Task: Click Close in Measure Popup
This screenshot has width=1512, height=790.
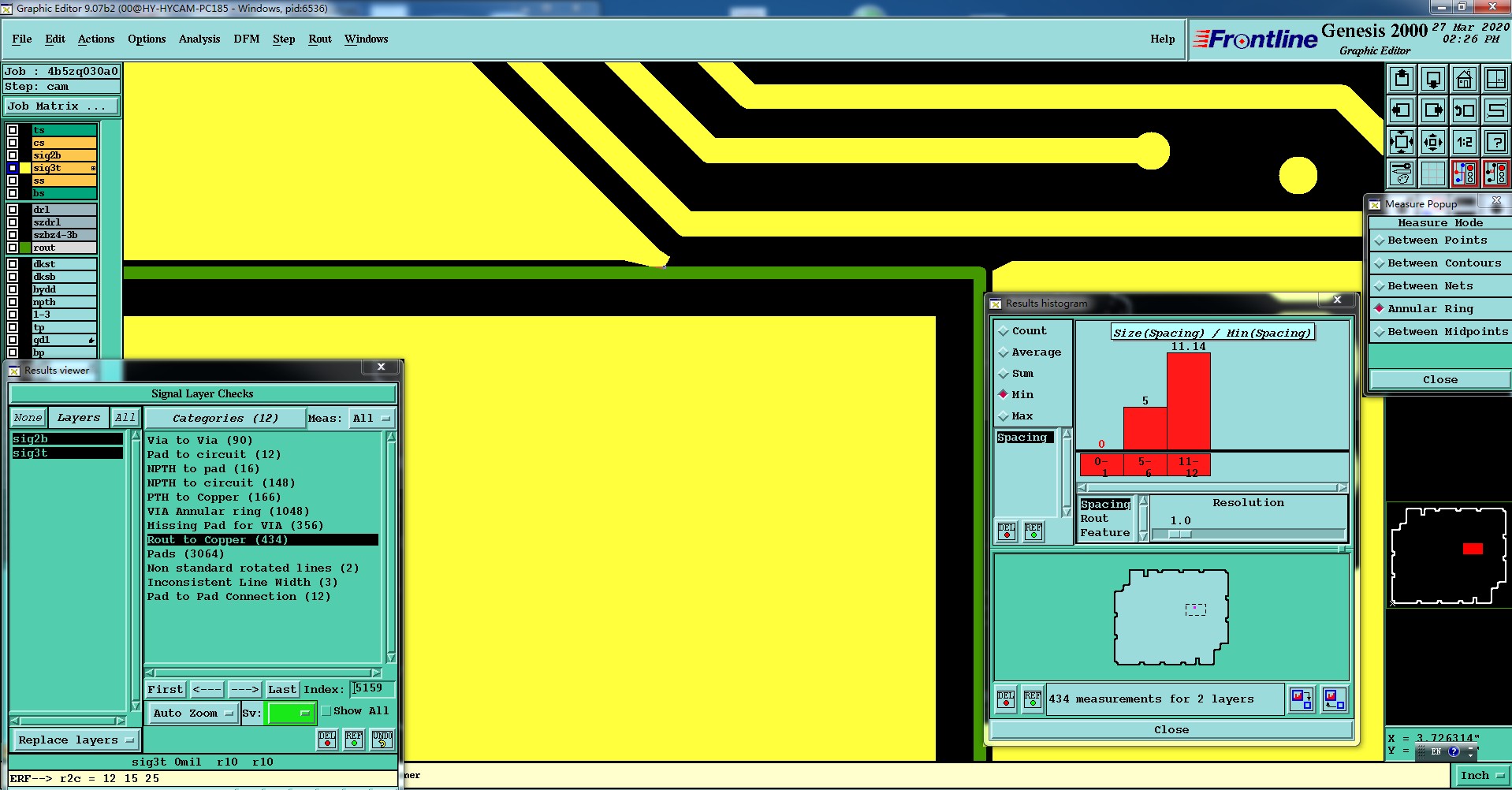Action: click(x=1440, y=380)
